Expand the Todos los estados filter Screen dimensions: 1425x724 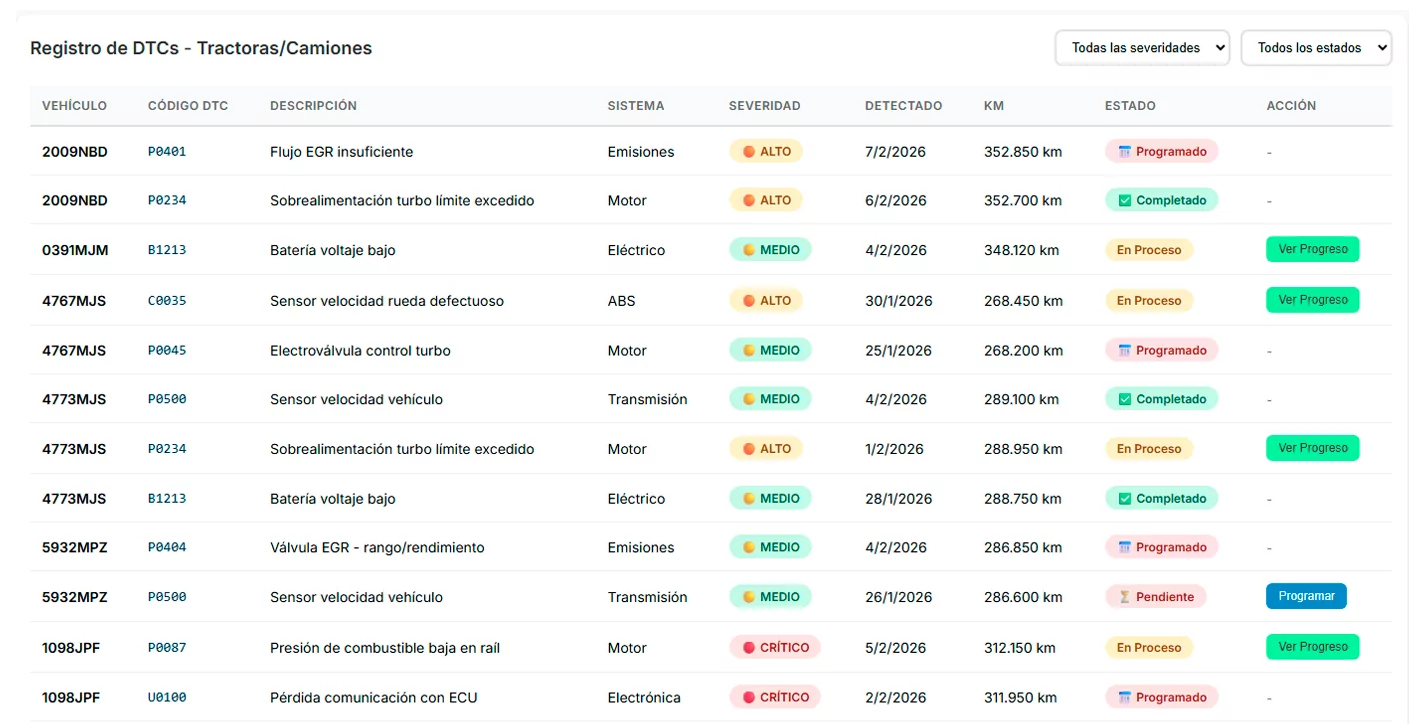click(1316, 48)
